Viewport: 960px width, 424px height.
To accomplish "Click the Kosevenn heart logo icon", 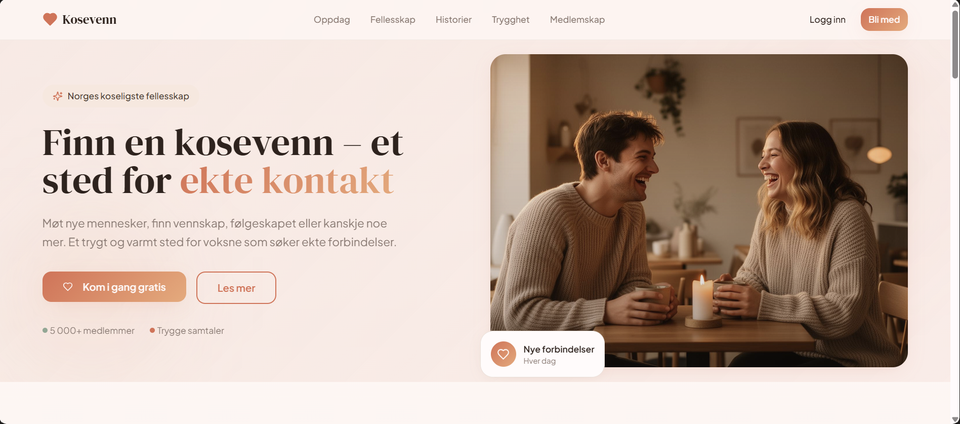I will pos(50,20).
